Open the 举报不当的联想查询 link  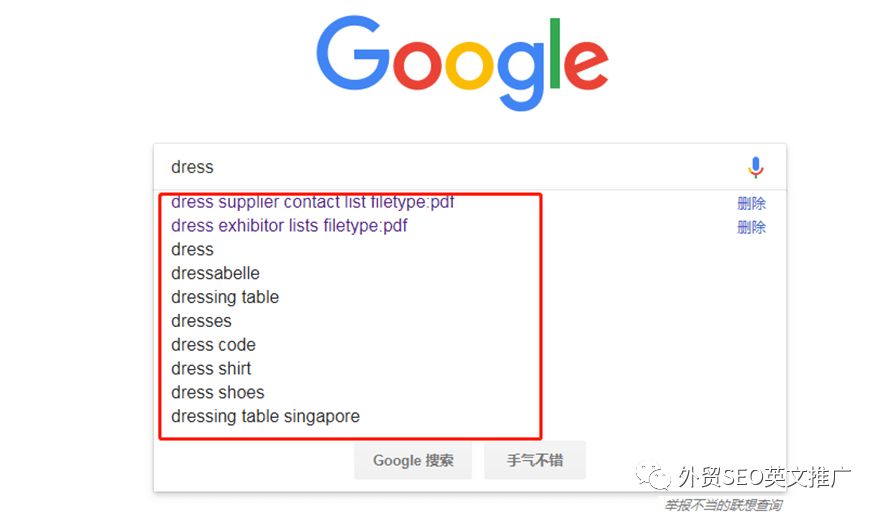click(723, 505)
